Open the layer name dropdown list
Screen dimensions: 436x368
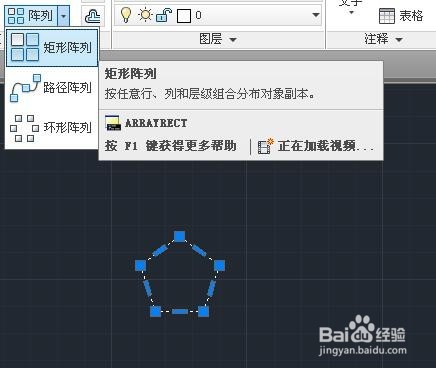315,15
